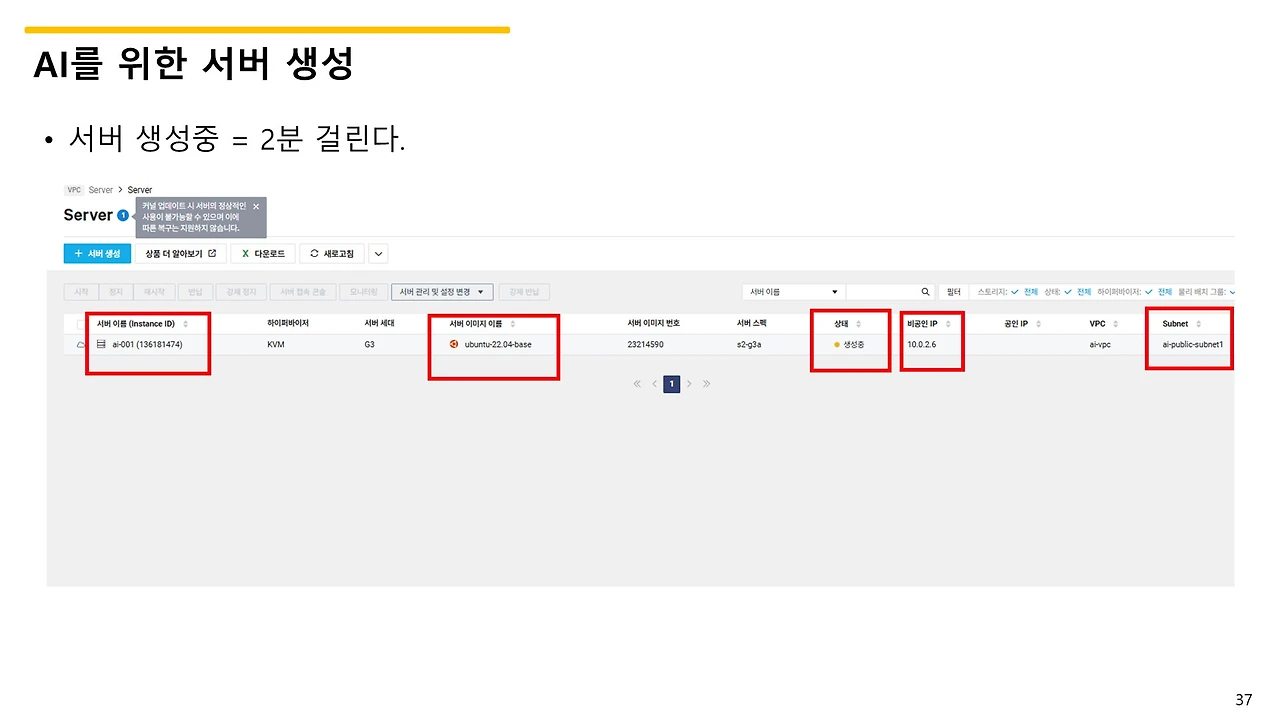1280x720 pixels.
Task: Click the ai-vpc cell
Action: click(x=1100, y=344)
